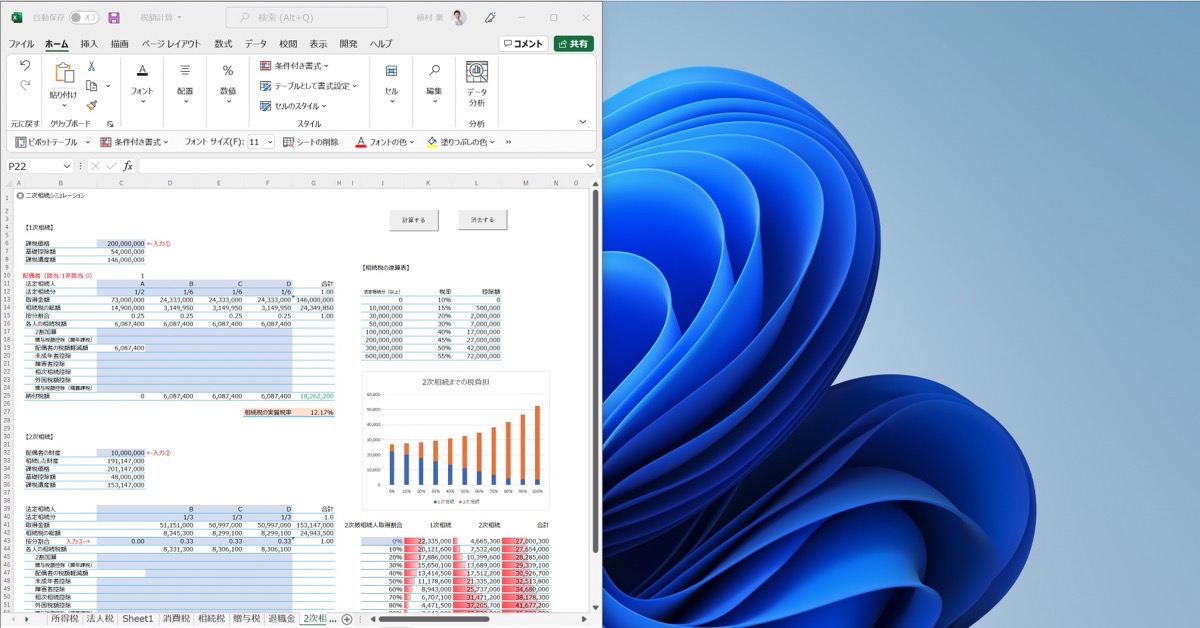Show more quick access toolbar commands (»)

click(x=508, y=142)
